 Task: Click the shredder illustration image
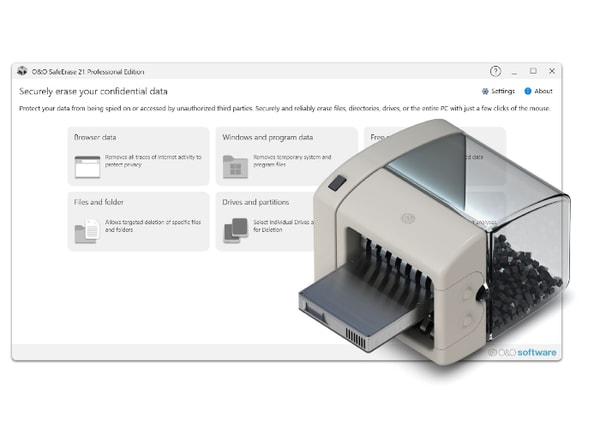(x=434, y=242)
